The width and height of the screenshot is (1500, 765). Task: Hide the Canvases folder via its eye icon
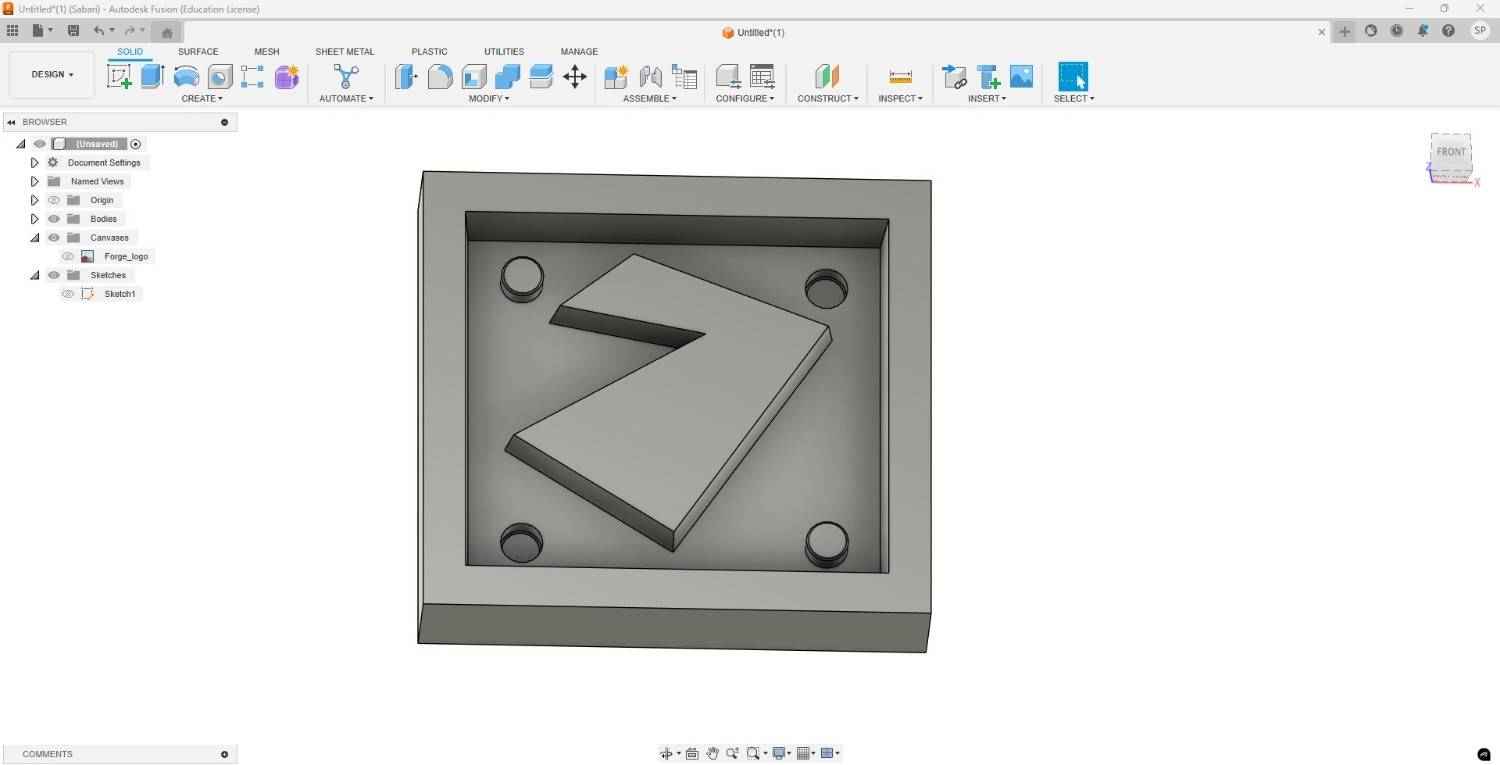tap(54, 238)
